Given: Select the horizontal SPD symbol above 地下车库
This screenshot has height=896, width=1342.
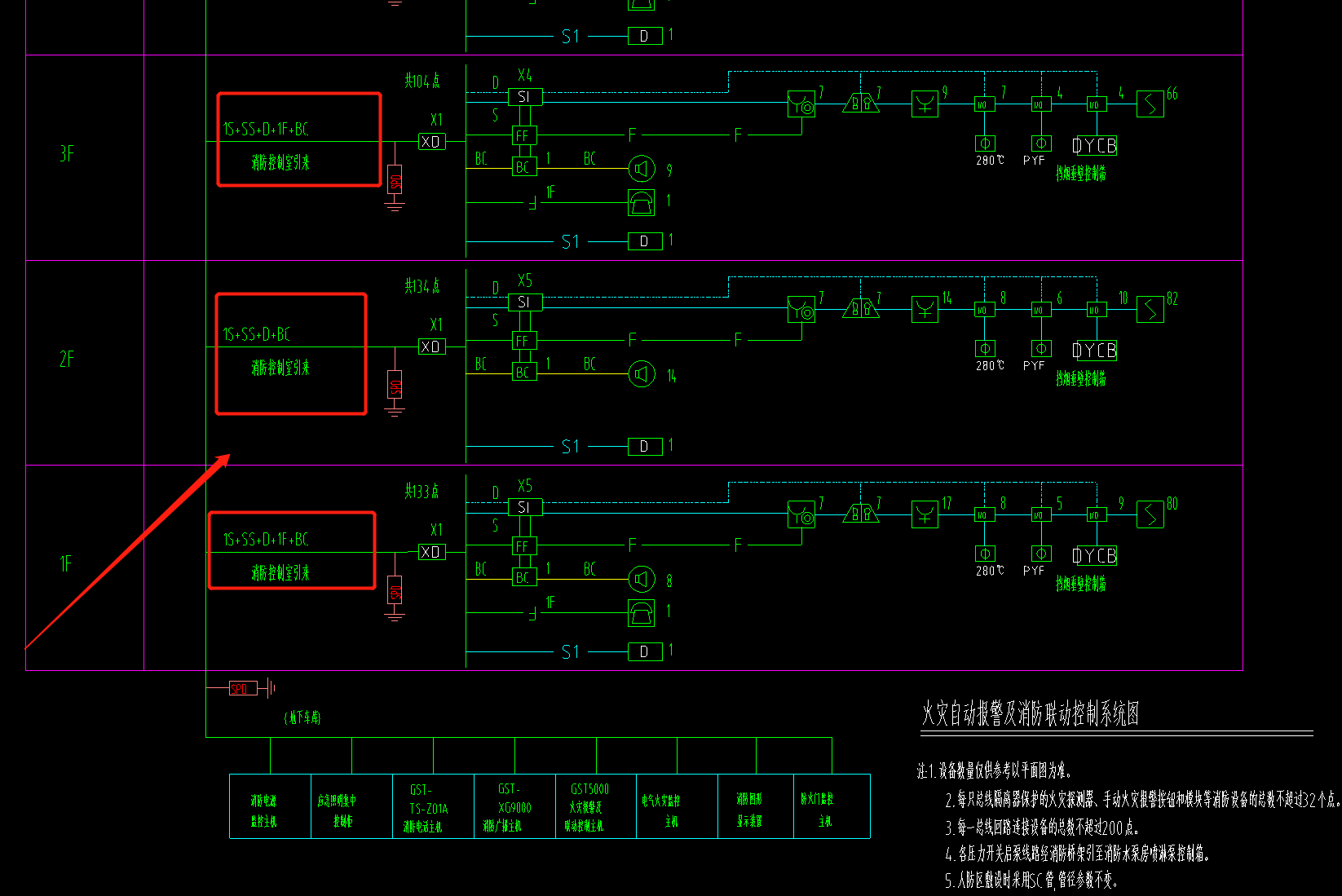Looking at the screenshot, I should [243, 689].
